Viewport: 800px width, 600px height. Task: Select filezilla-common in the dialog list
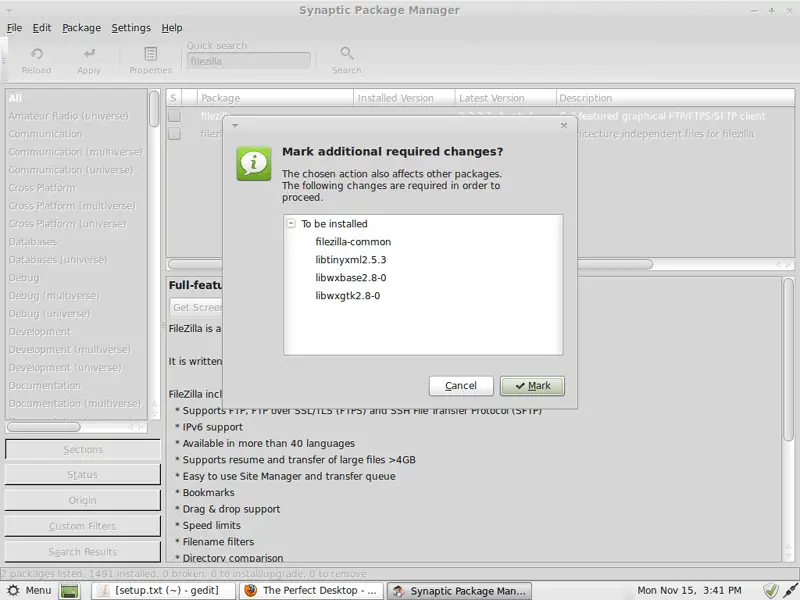tap(353, 242)
